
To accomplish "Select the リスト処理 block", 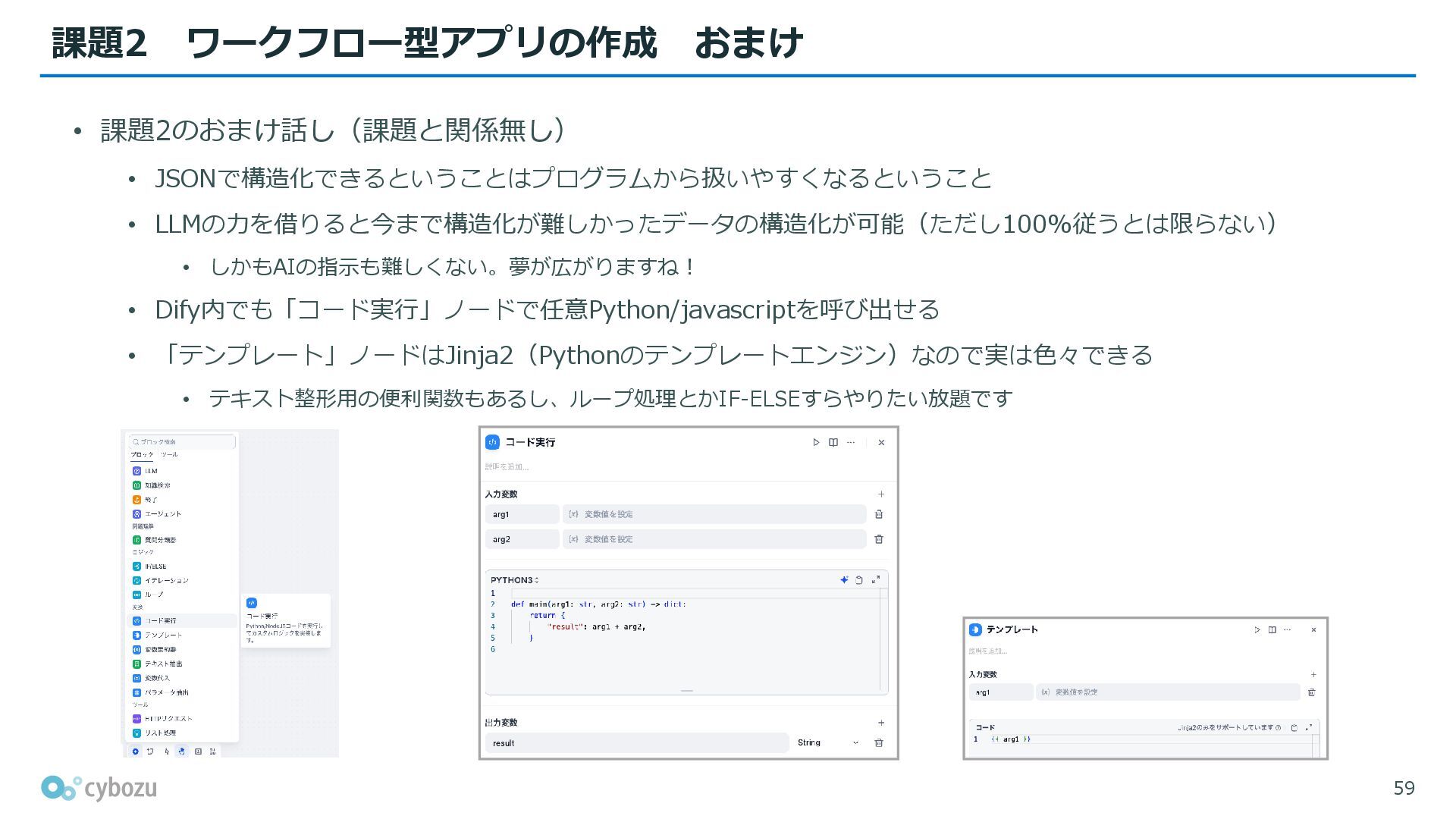I will pyautogui.click(x=183, y=733).
